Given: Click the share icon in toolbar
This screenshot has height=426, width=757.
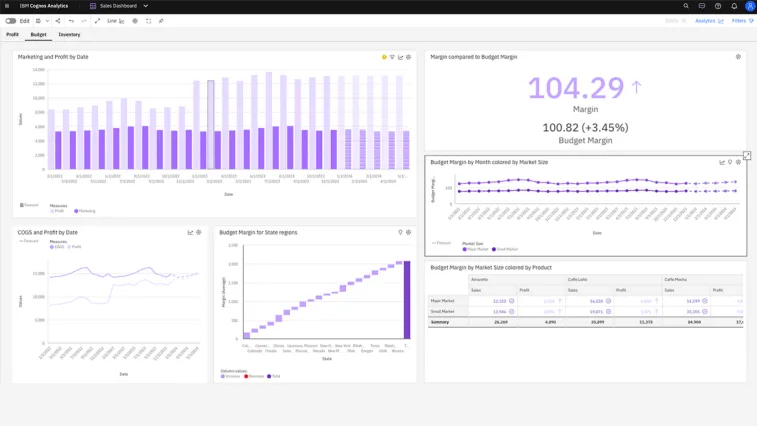Looking at the screenshot, I should (x=58, y=21).
